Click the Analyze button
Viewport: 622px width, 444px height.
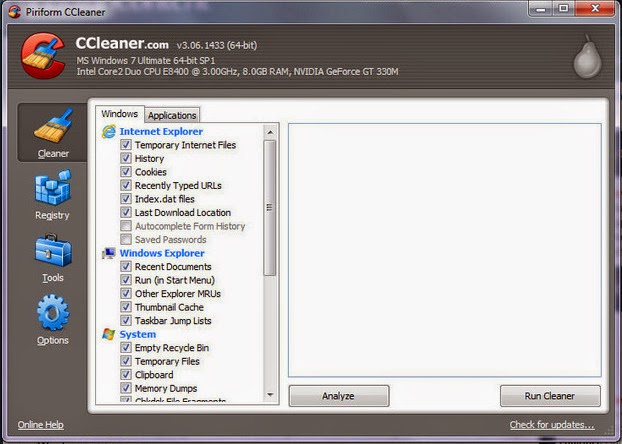339,396
